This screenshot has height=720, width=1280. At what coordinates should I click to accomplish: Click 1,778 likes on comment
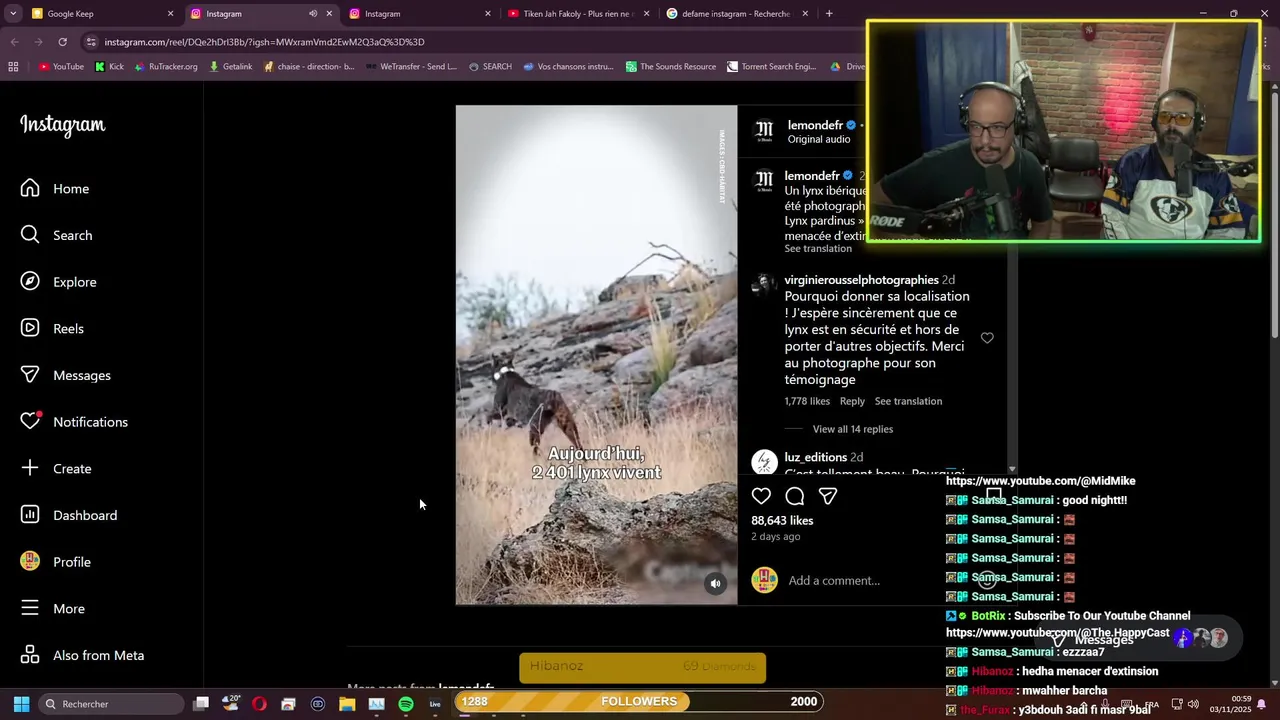[807, 401]
